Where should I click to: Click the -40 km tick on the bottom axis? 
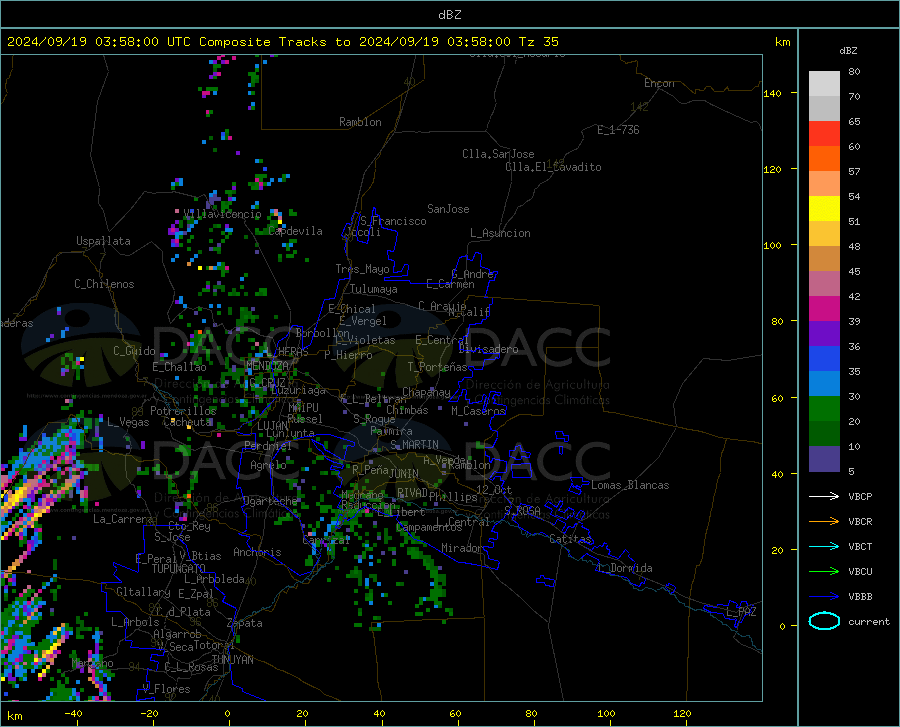[x=73, y=714]
